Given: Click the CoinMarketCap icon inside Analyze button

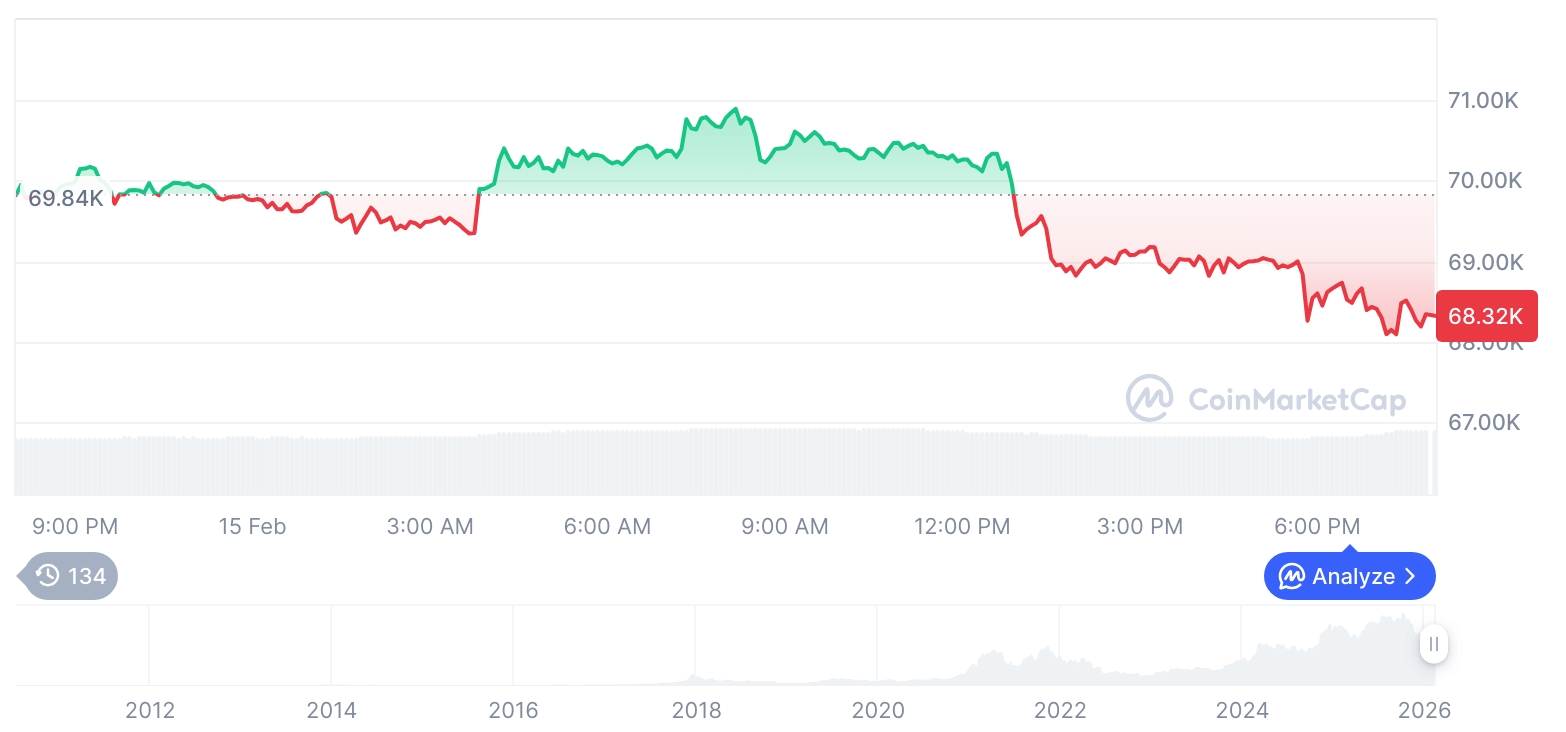Looking at the screenshot, I should [1292, 576].
